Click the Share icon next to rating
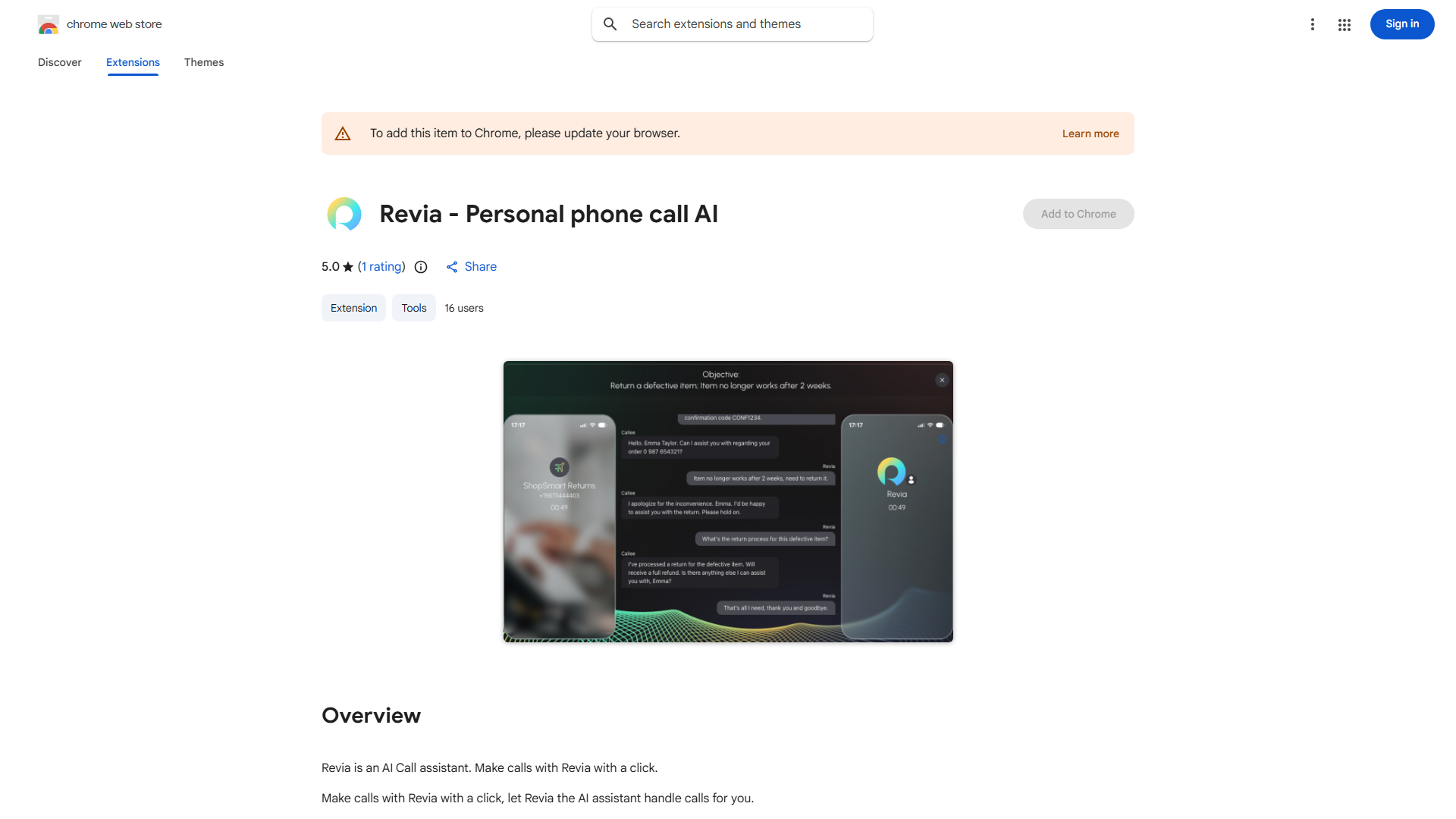 [x=452, y=267]
